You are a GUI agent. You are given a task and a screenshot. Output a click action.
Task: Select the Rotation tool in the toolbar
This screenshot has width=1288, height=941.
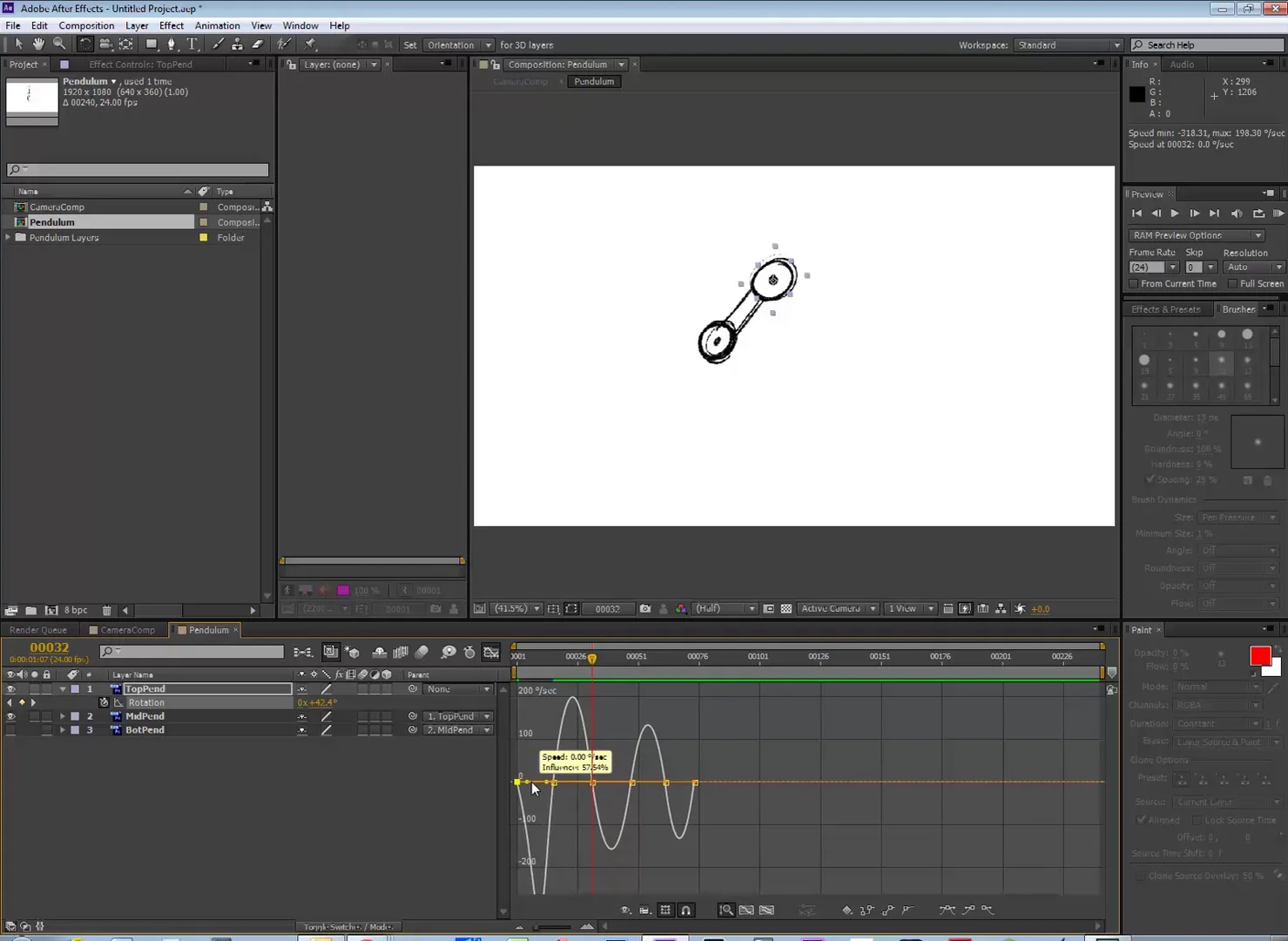coord(85,44)
